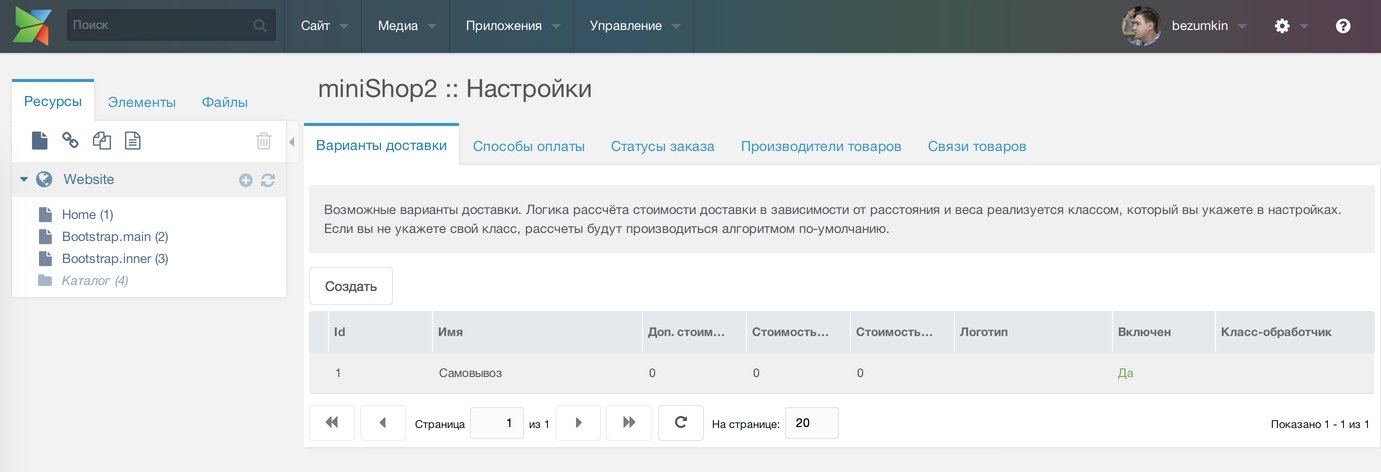Image resolution: width=1381 pixels, height=472 pixels.
Task: Click the arrow beside Приложения
Action: 555,27
